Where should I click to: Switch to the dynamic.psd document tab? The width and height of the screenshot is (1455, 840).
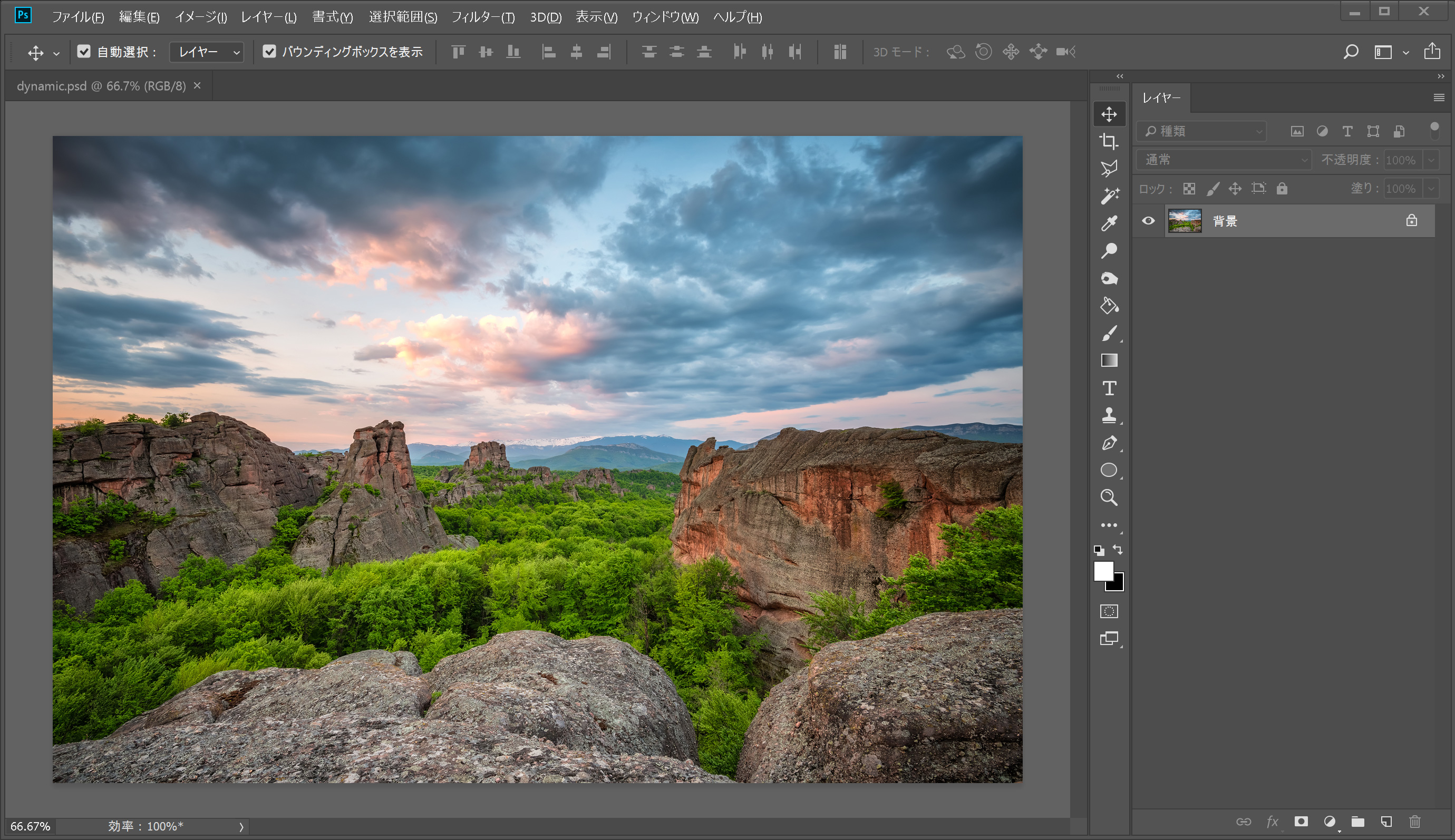pos(102,86)
